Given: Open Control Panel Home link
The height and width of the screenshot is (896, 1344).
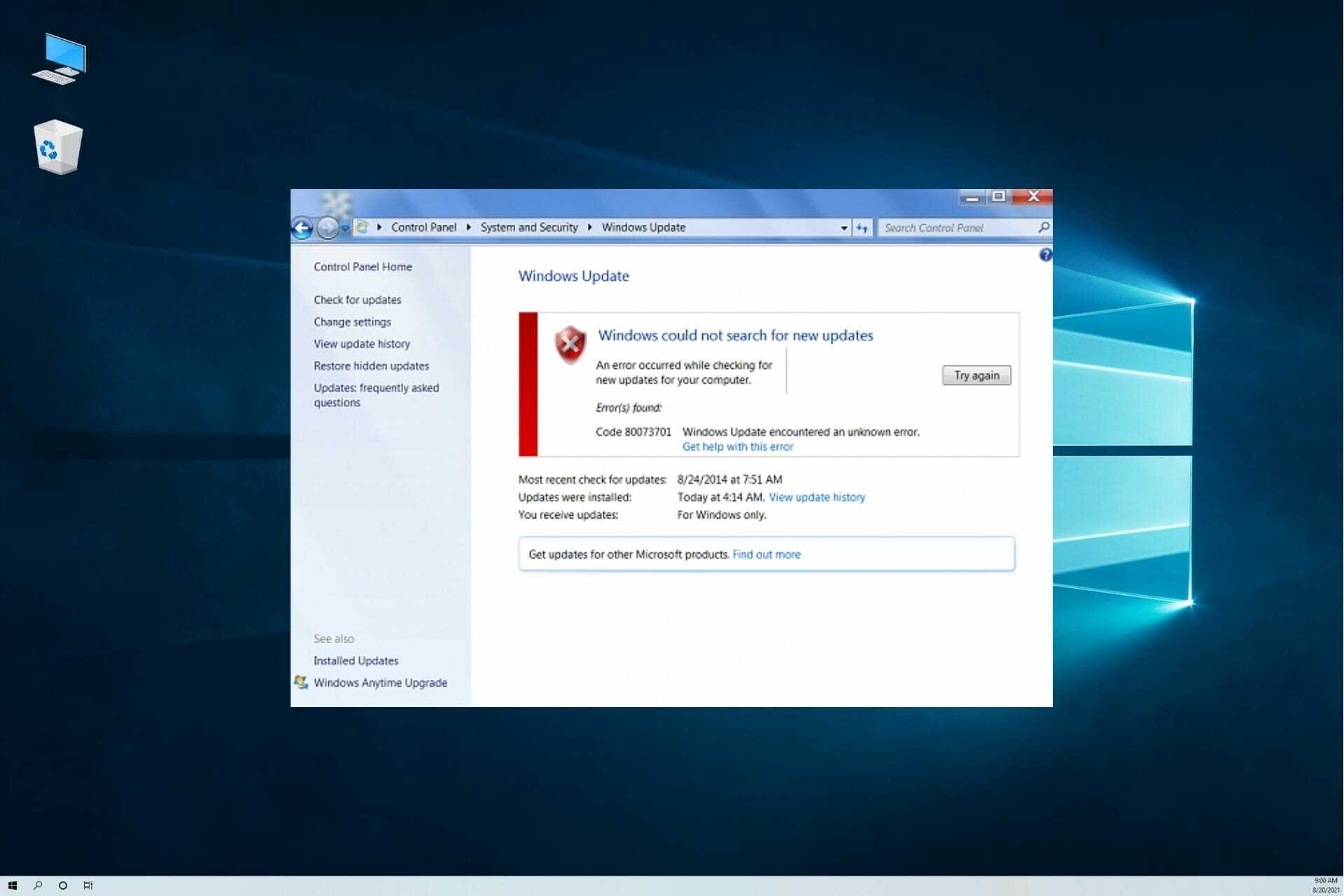Looking at the screenshot, I should coord(363,267).
